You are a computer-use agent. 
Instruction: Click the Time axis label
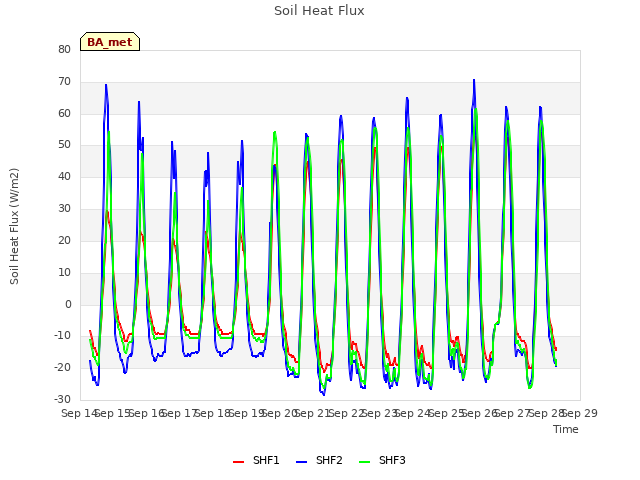(x=566, y=429)
